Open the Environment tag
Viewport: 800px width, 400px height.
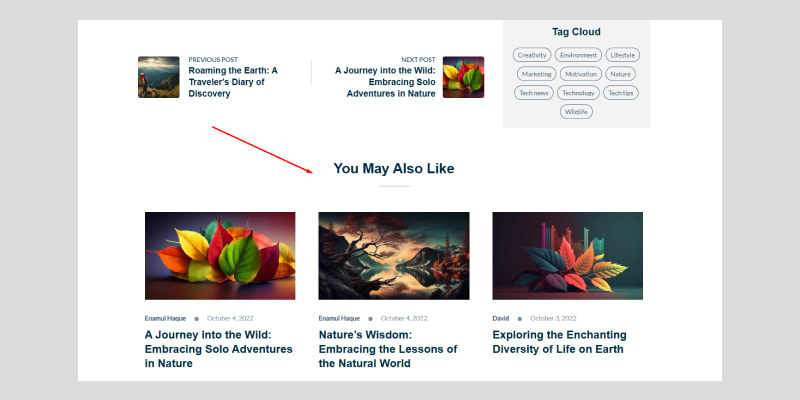[x=578, y=55]
